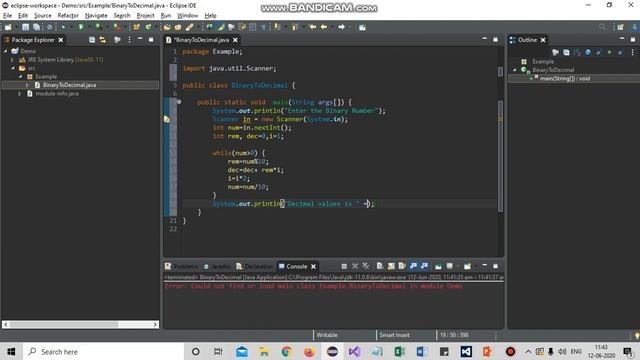Close the Outline view tab
The width and height of the screenshot is (640, 360).
point(543,40)
